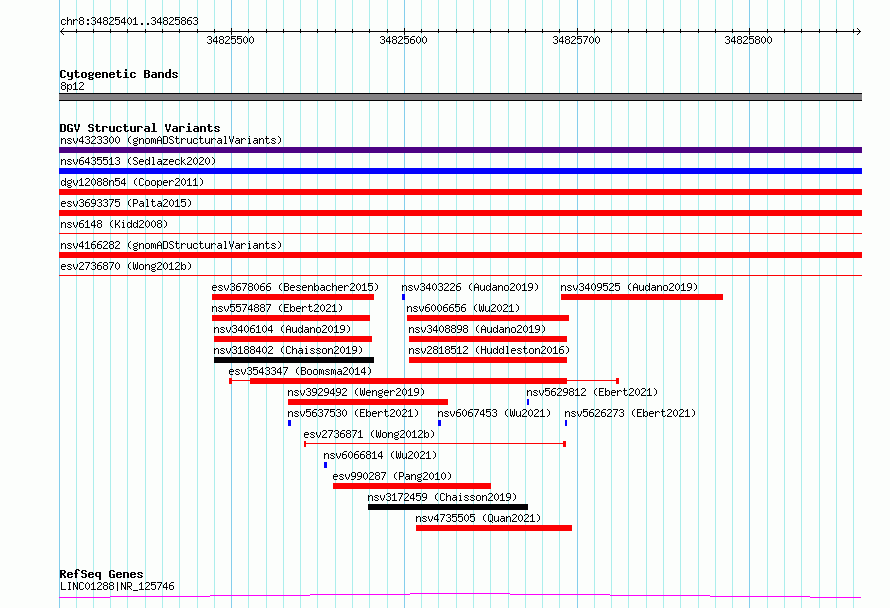Click ruler position 34825600
The width and height of the screenshot is (890, 608).
(403, 40)
